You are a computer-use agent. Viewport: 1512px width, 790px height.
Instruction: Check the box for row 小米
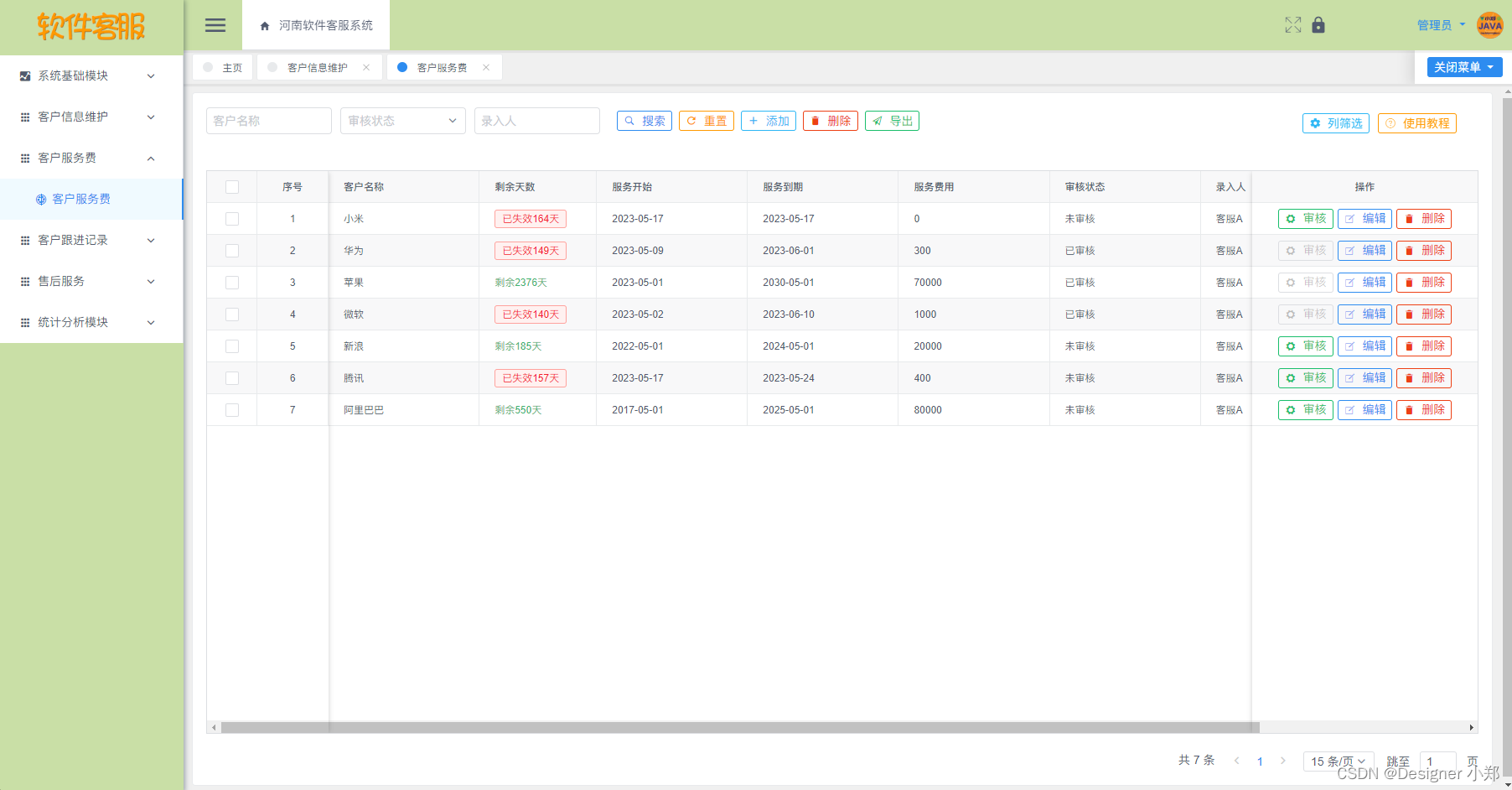[232, 219]
